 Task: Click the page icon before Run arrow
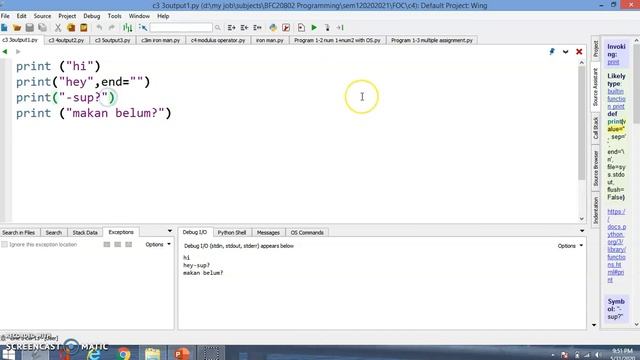point(301,27)
